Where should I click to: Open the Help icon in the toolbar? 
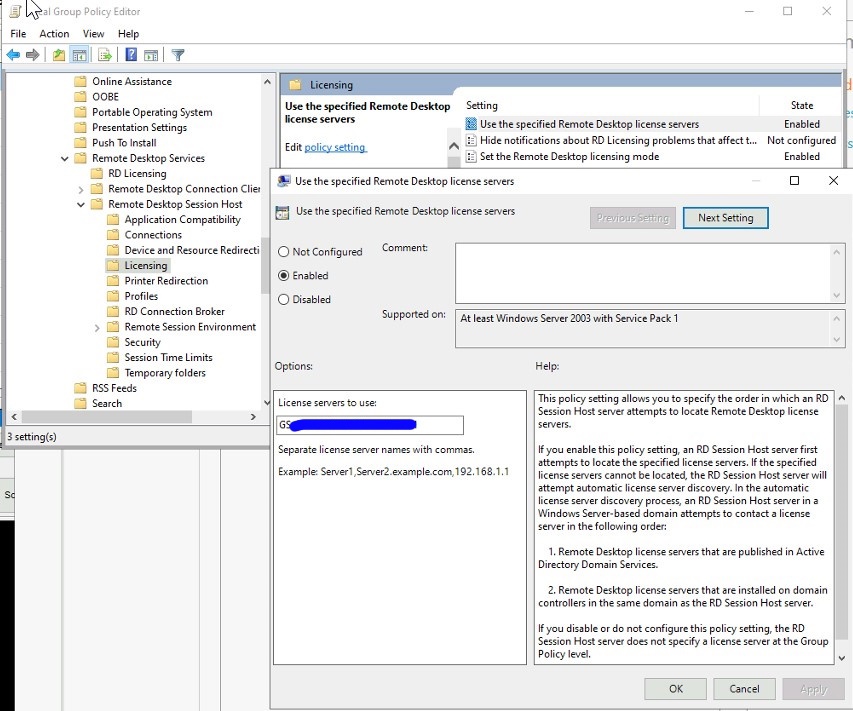(131, 55)
